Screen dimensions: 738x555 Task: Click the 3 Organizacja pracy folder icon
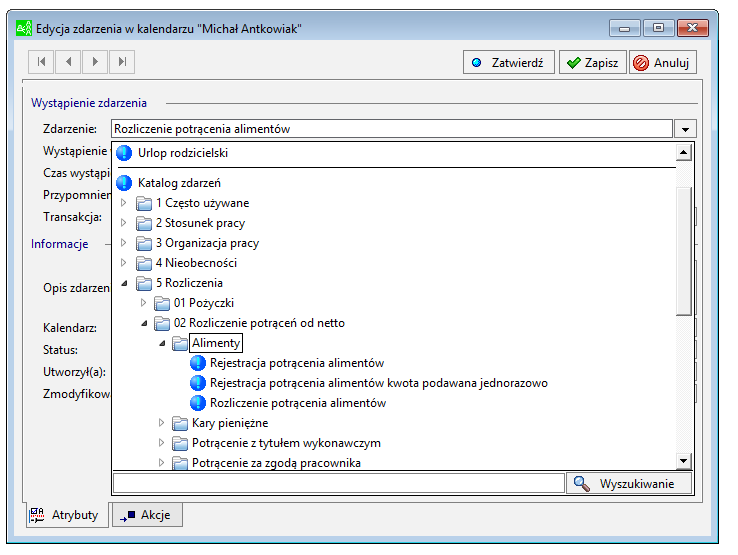tap(144, 243)
